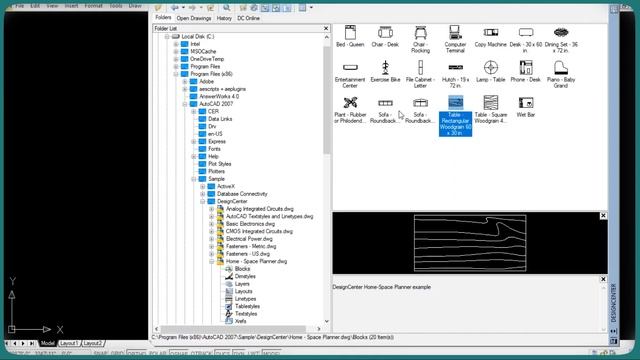Collapse the AutoCAD 2007 folder
This screenshot has width=640, height=360.
[x=185, y=104]
